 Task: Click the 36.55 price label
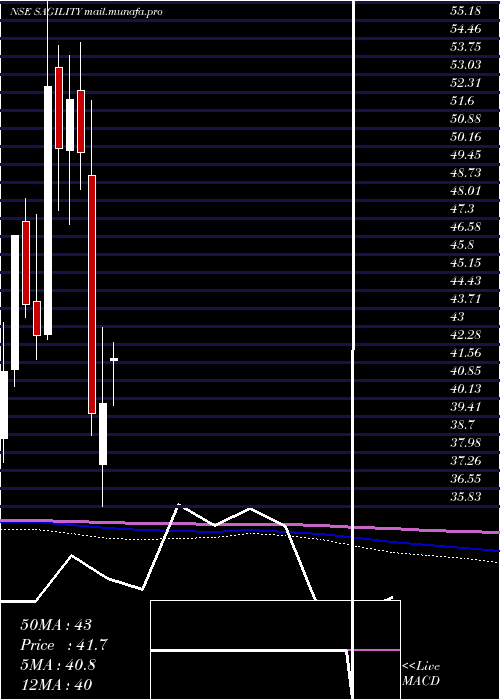(x=466, y=478)
